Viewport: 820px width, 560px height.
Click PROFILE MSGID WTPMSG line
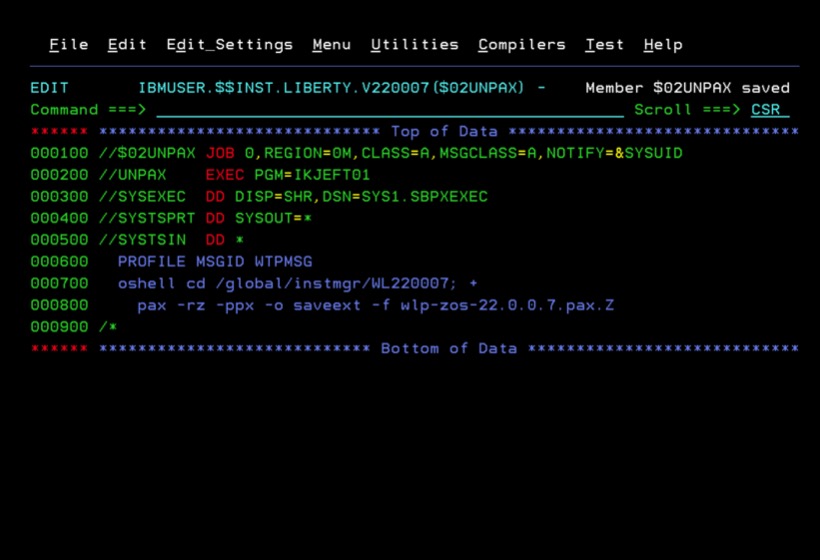[x=215, y=261]
